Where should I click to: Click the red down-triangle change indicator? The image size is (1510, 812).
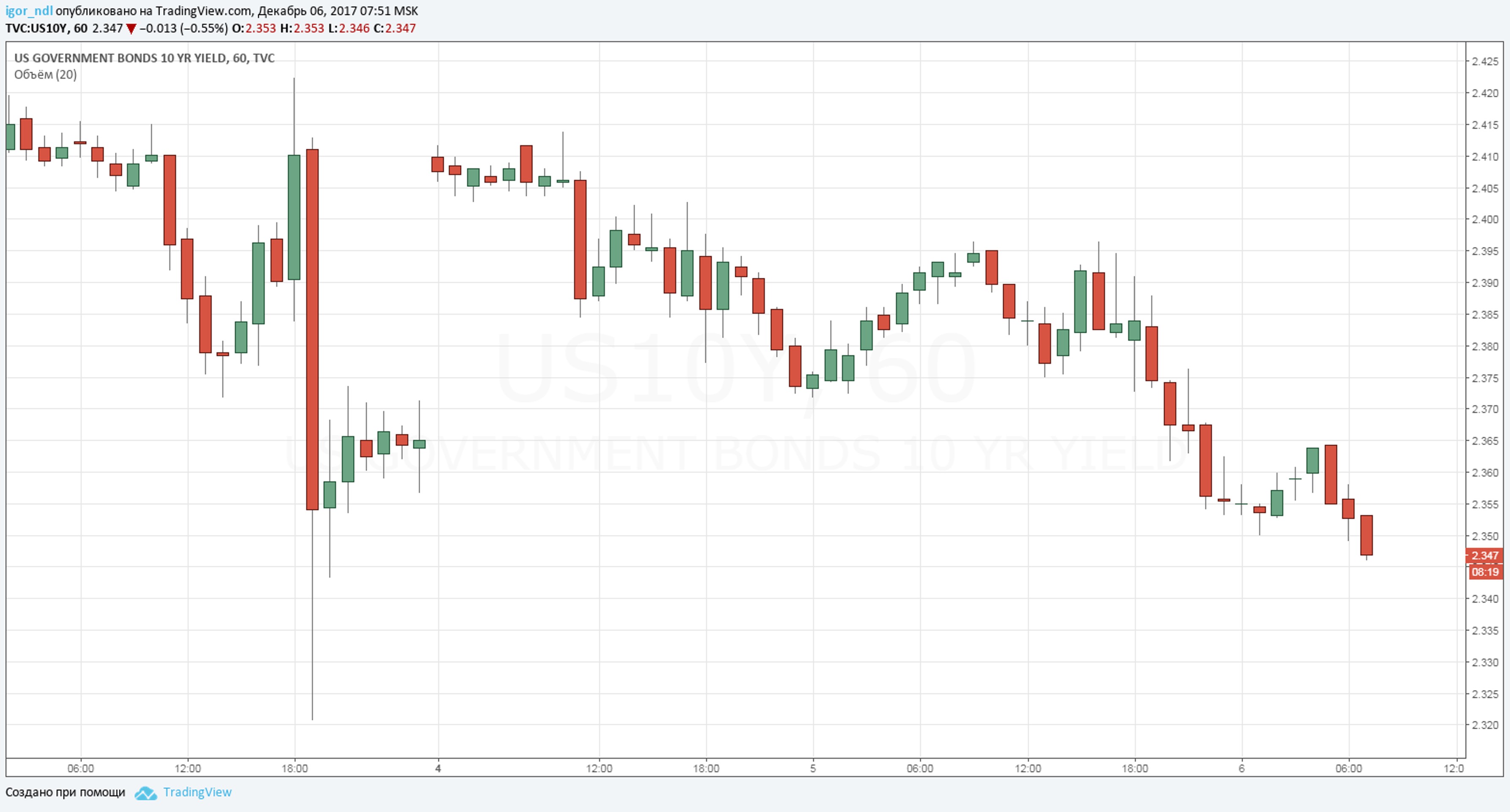pyautogui.click(x=131, y=29)
